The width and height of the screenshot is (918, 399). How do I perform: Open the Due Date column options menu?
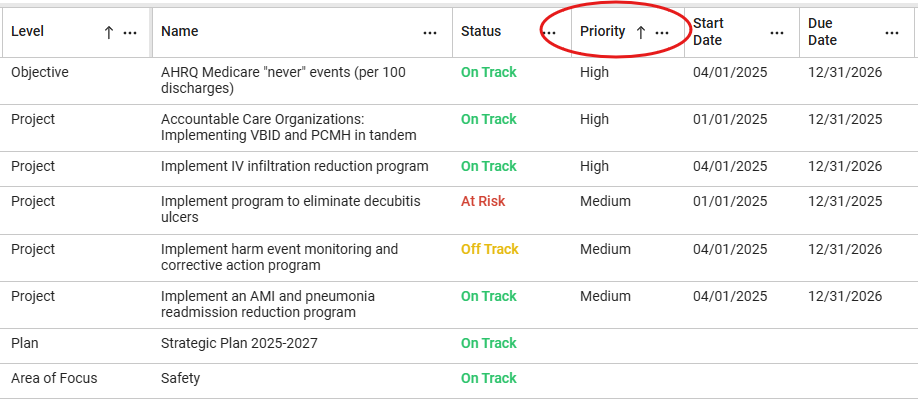pos(892,33)
